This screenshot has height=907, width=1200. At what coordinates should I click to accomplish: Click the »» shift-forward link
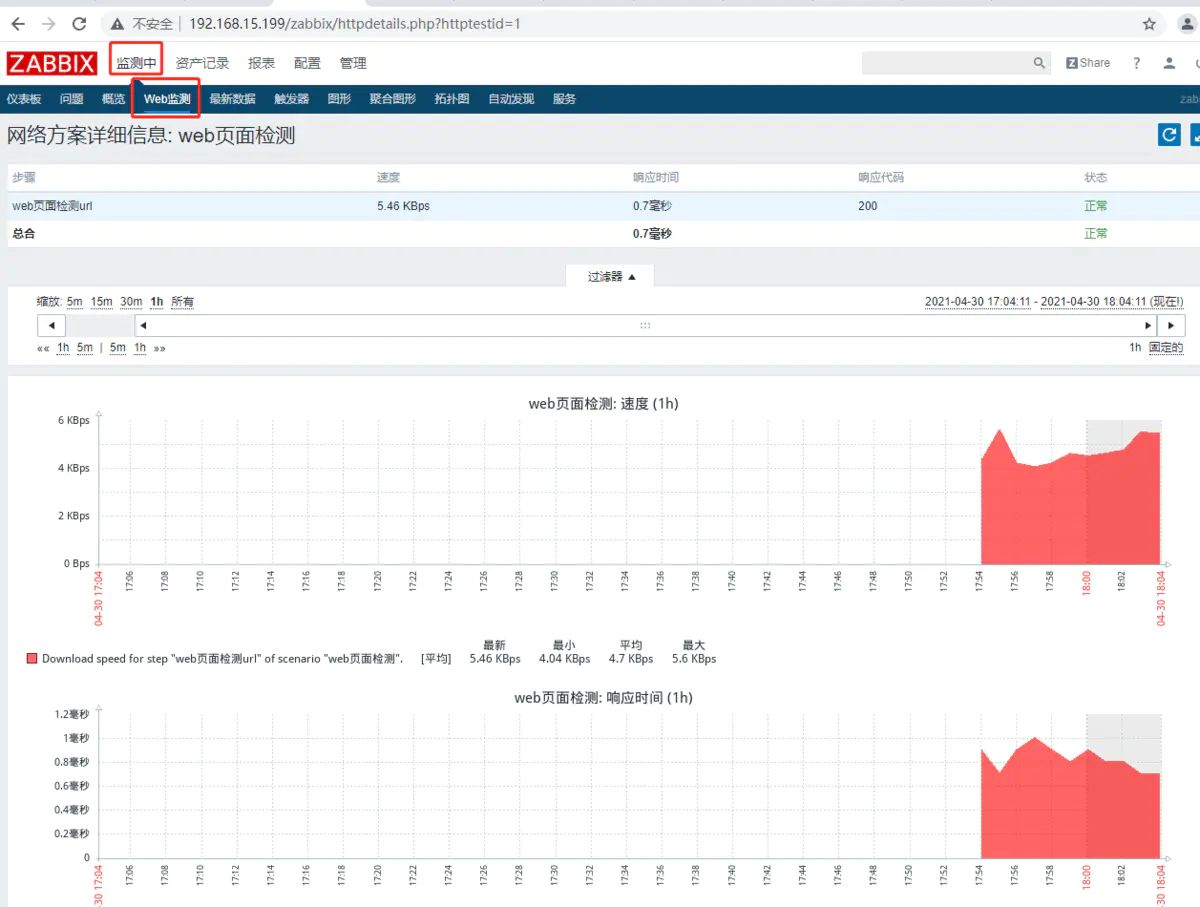tap(159, 348)
